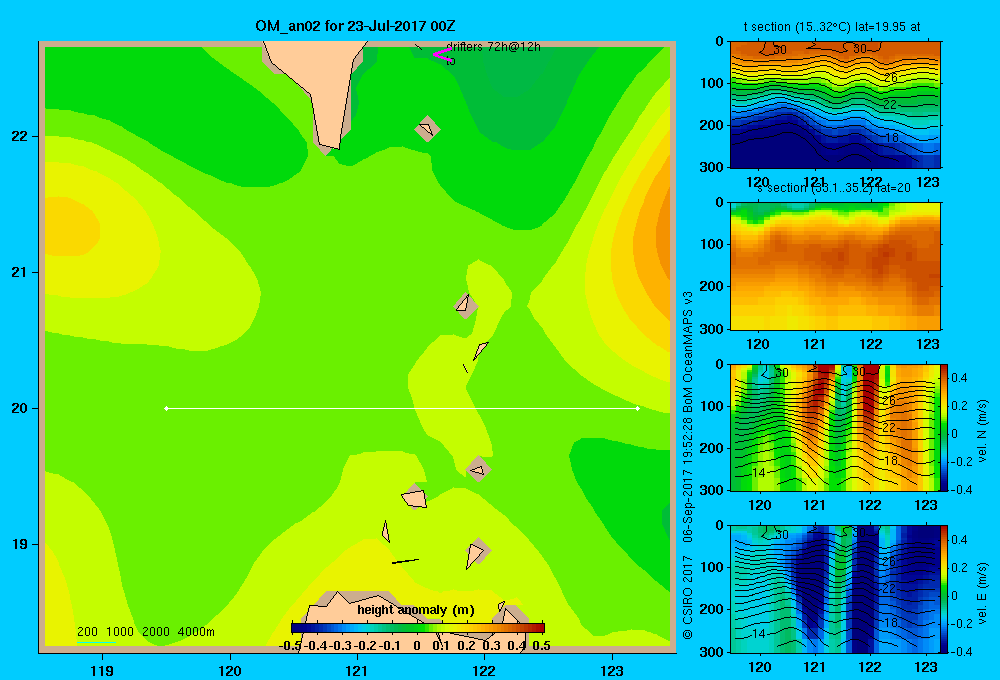Click longitude label '119' below main map
Viewport: 1000px width, 680px height.
[x=102, y=670]
